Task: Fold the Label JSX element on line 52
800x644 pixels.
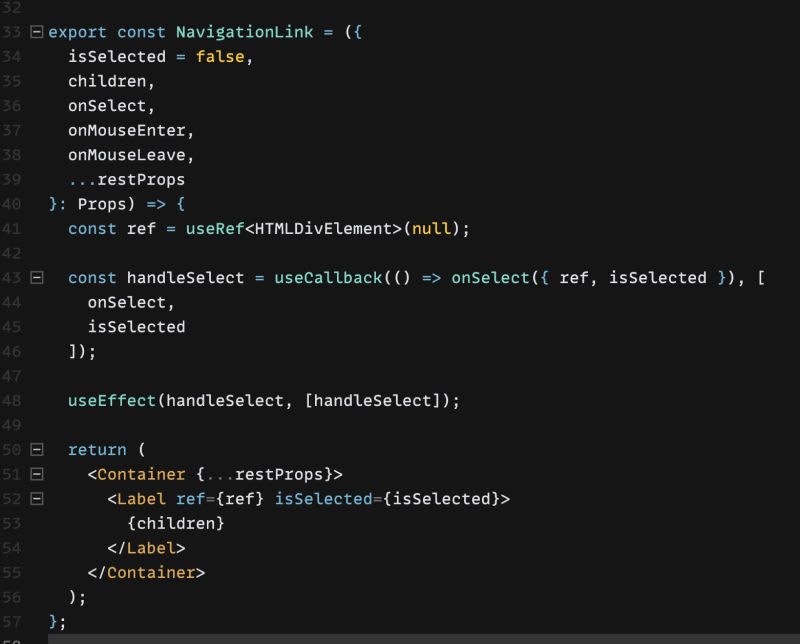Action: coord(37,498)
